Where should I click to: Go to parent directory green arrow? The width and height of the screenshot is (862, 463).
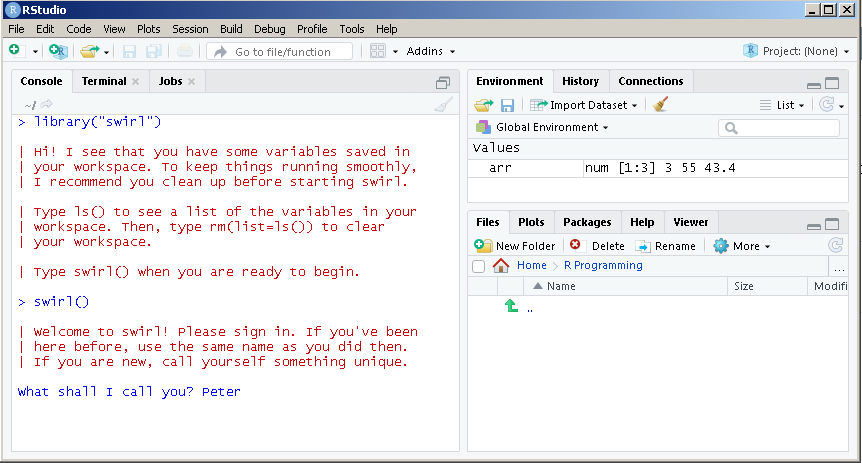point(511,306)
